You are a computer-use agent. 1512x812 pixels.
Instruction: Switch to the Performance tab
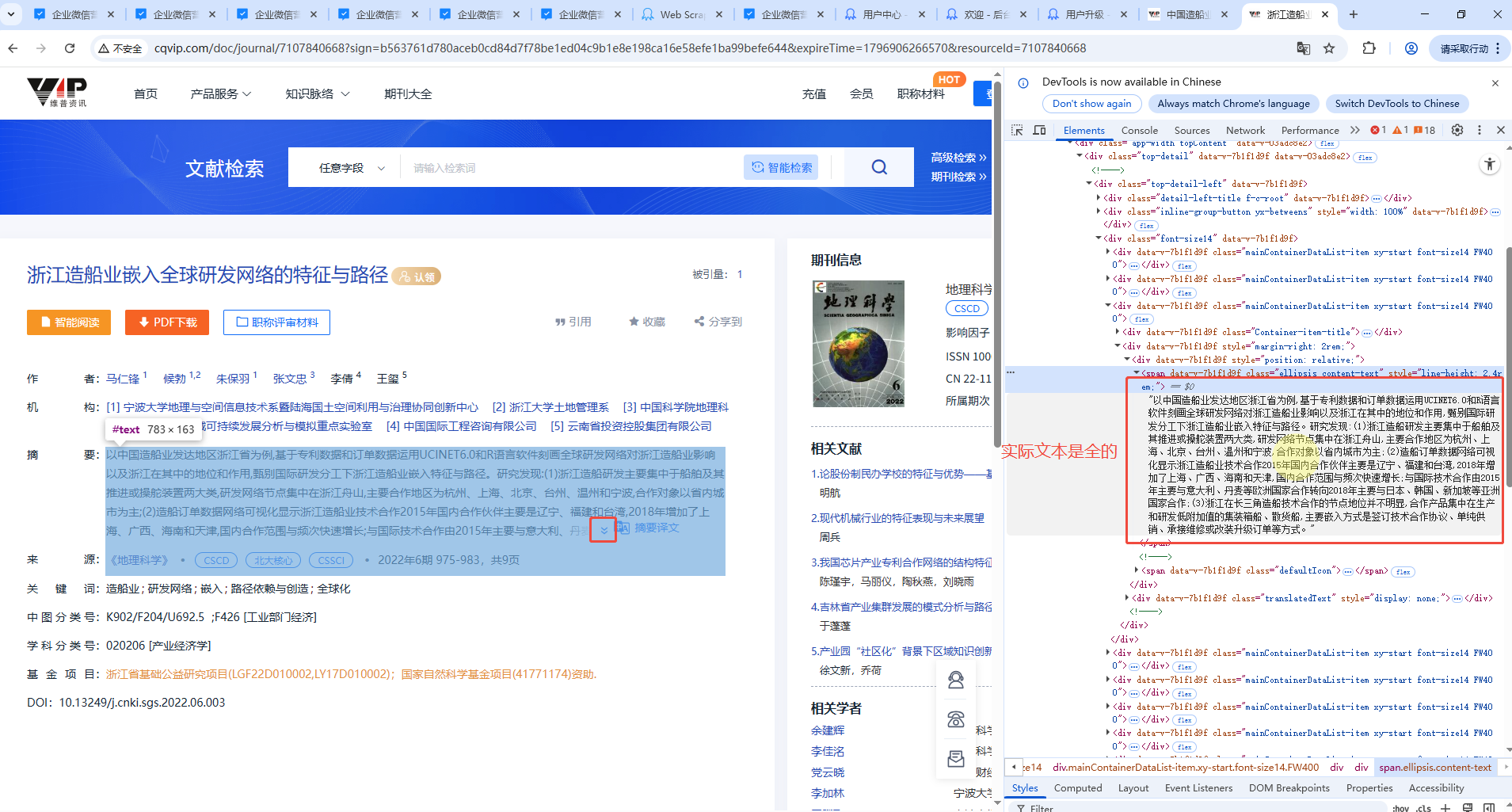pos(1310,131)
